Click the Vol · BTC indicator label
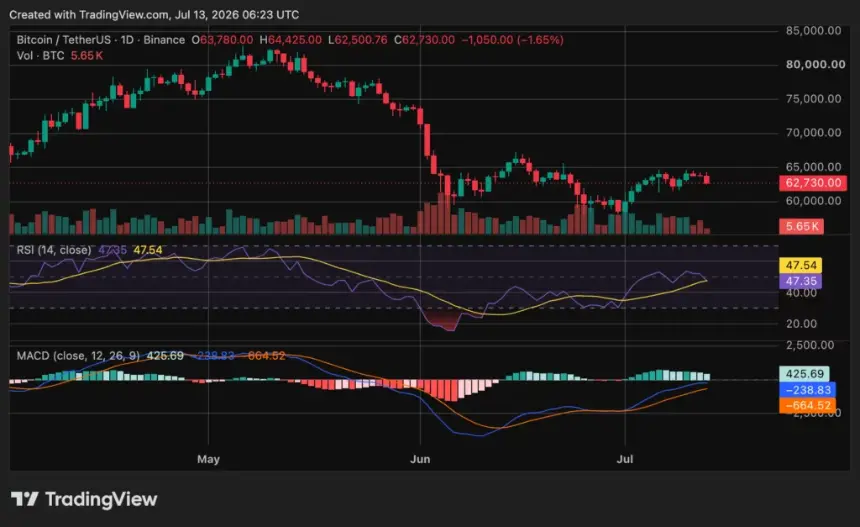860x527 pixels. (x=40, y=55)
